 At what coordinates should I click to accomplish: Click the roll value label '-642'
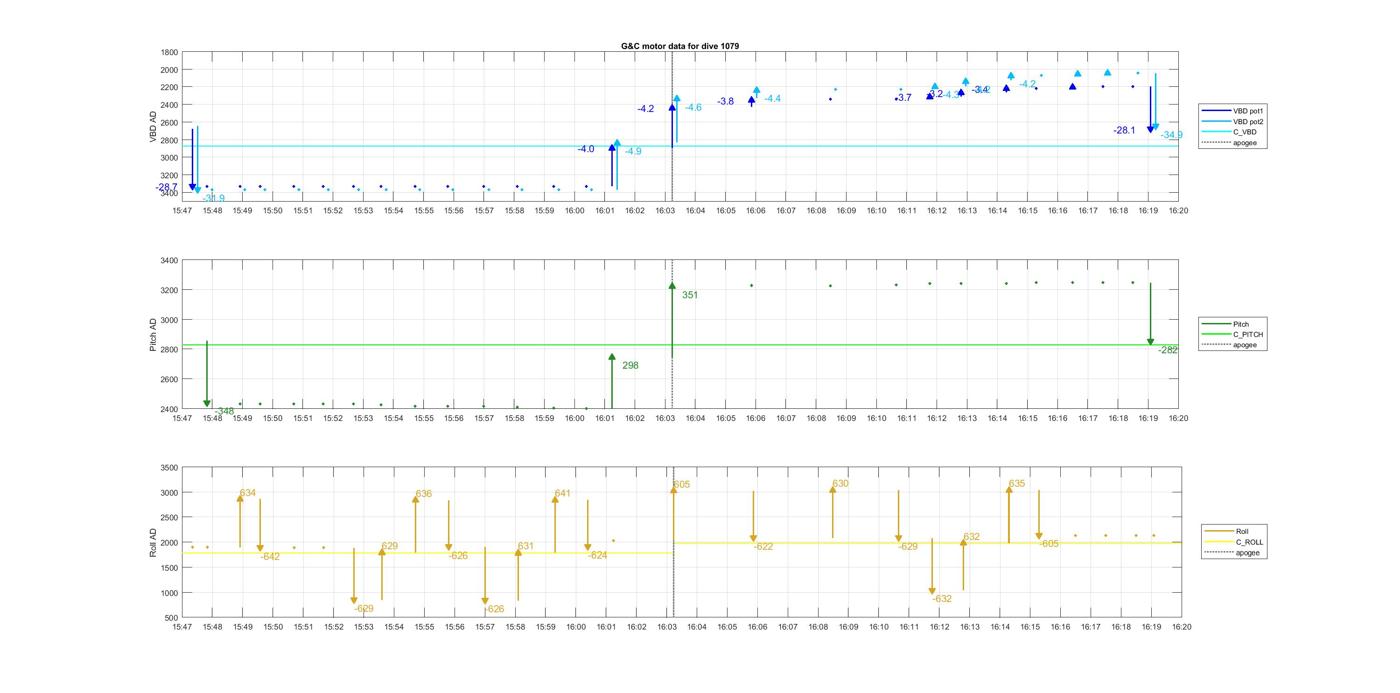click(x=270, y=557)
